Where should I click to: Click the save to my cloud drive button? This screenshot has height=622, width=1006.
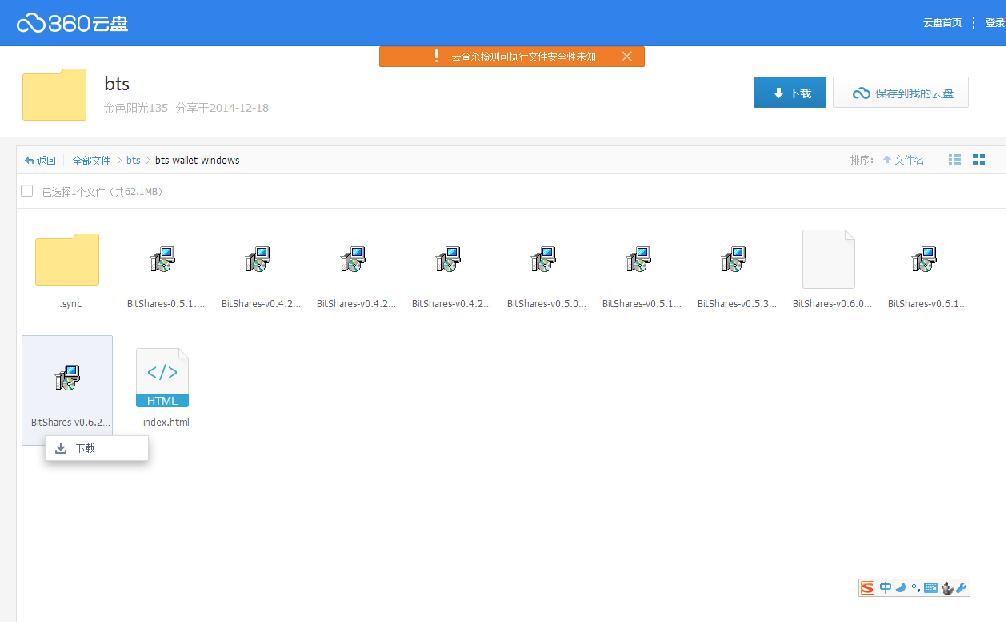(x=901, y=93)
